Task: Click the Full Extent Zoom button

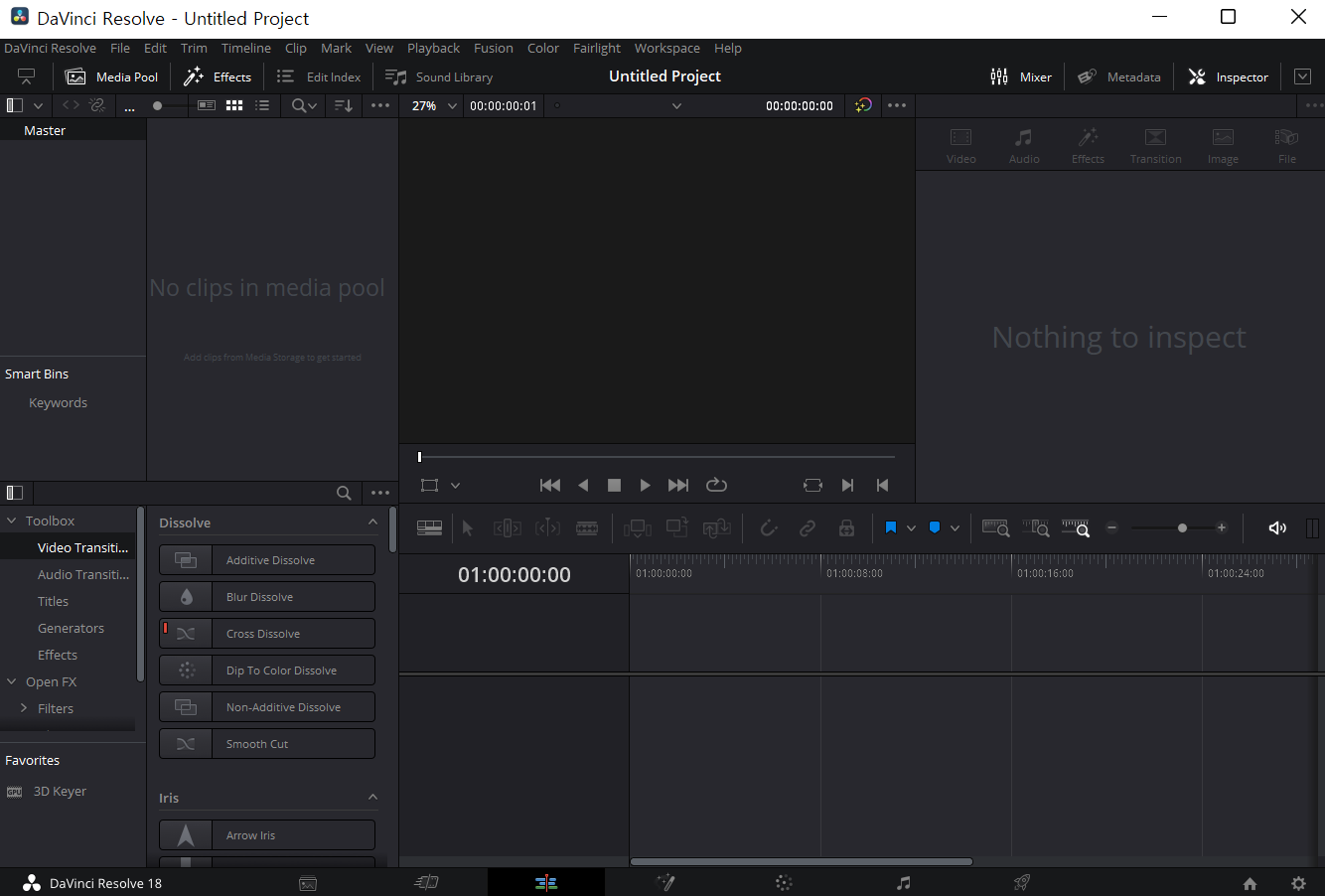Action: 996,527
